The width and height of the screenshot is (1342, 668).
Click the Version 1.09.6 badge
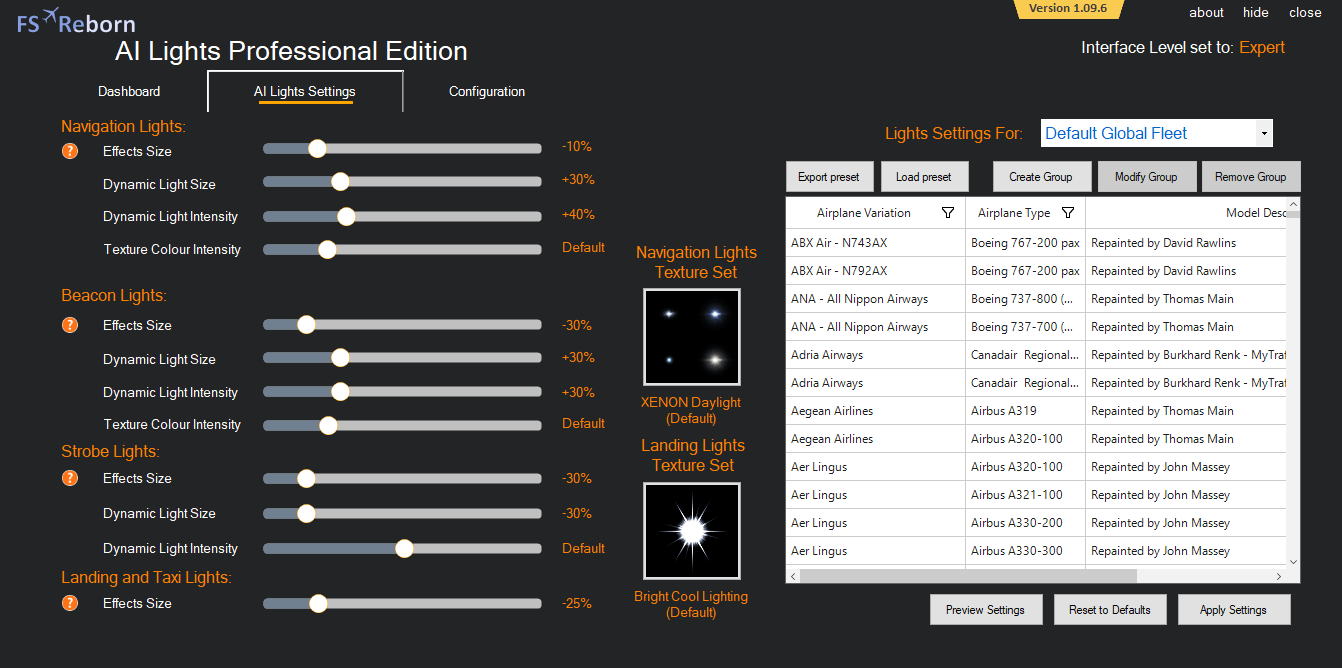(1068, 8)
